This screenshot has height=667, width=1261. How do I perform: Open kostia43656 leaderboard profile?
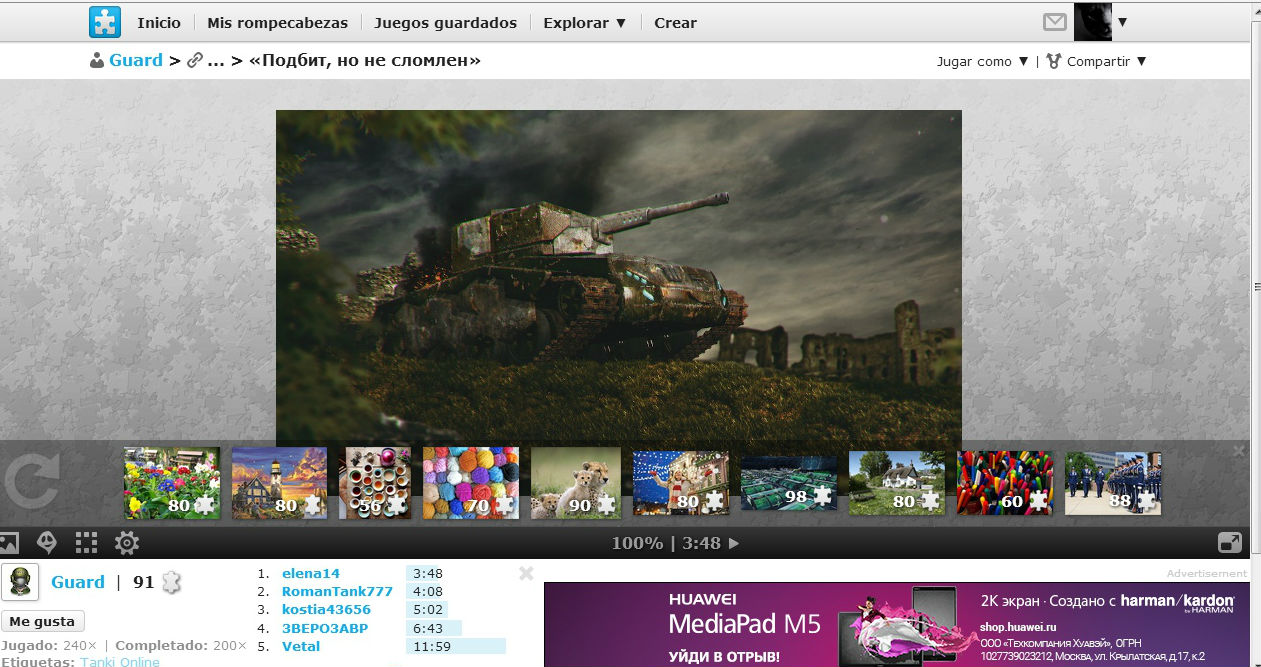point(326,609)
